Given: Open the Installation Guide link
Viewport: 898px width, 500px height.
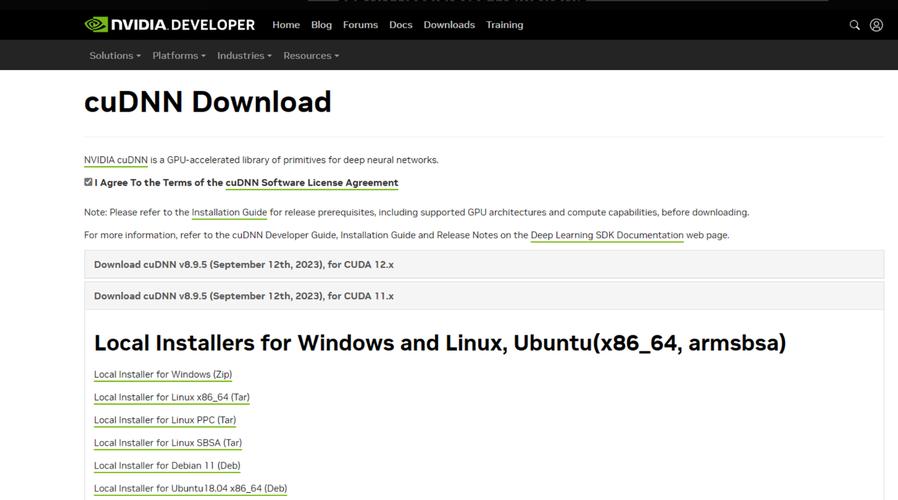Looking at the screenshot, I should tap(229, 212).
